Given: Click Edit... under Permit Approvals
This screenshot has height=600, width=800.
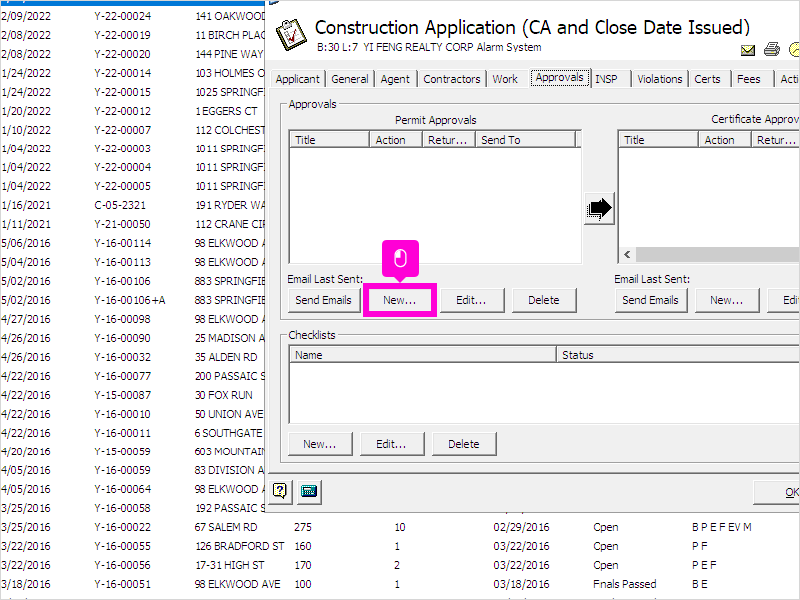Looking at the screenshot, I should [x=471, y=300].
